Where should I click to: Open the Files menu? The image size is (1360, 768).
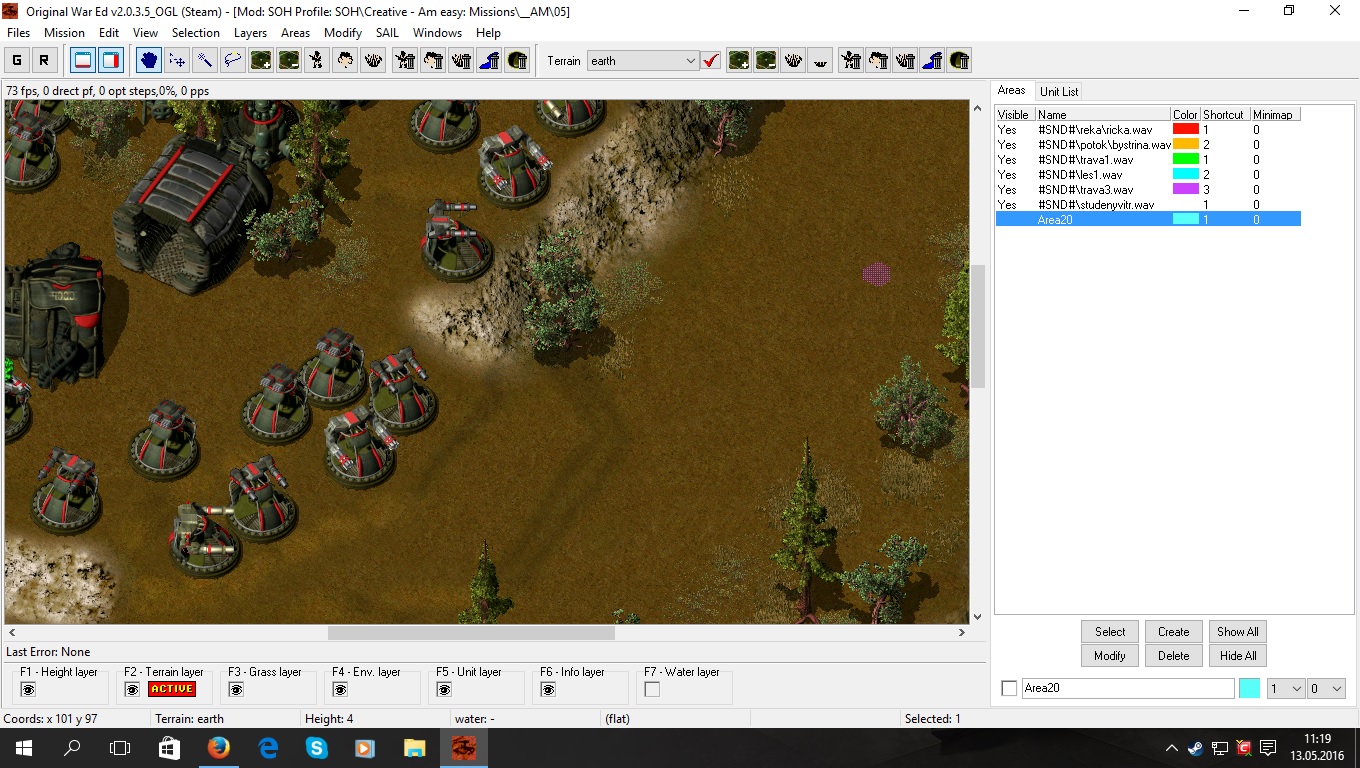18,33
